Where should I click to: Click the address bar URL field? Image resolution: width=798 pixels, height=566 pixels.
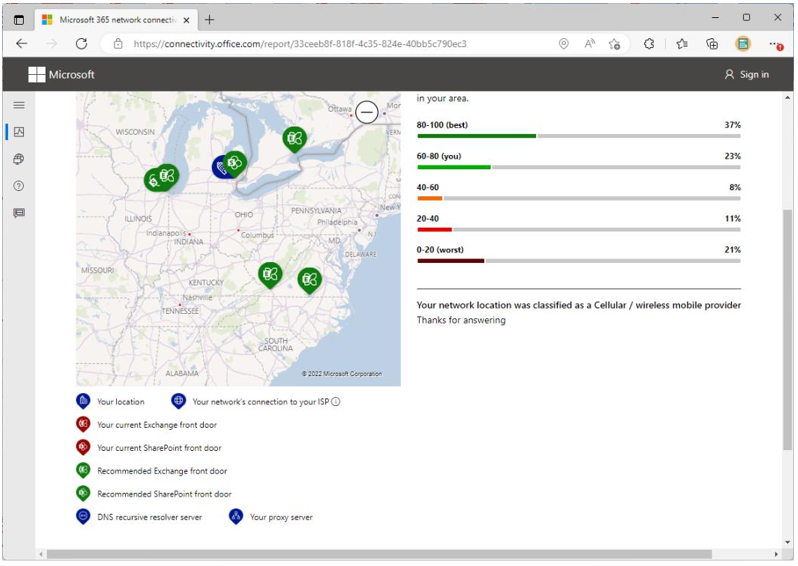click(x=300, y=44)
